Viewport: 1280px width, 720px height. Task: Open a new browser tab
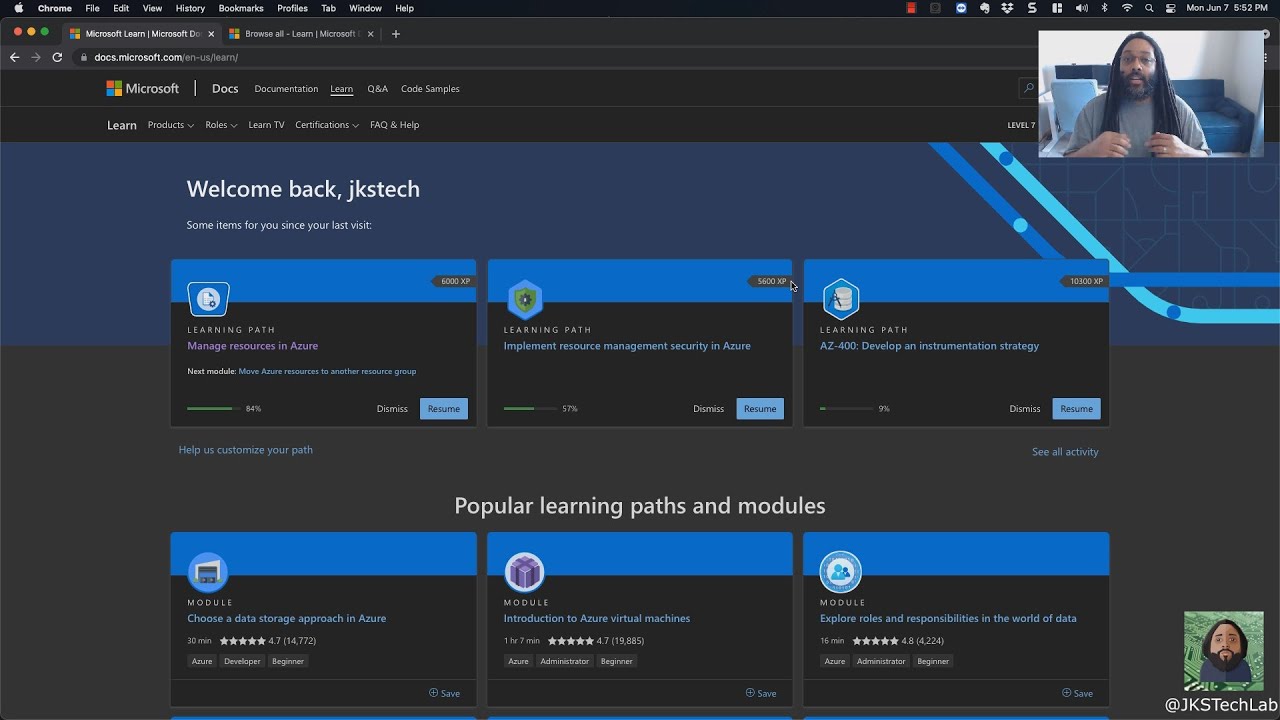click(x=396, y=34)
